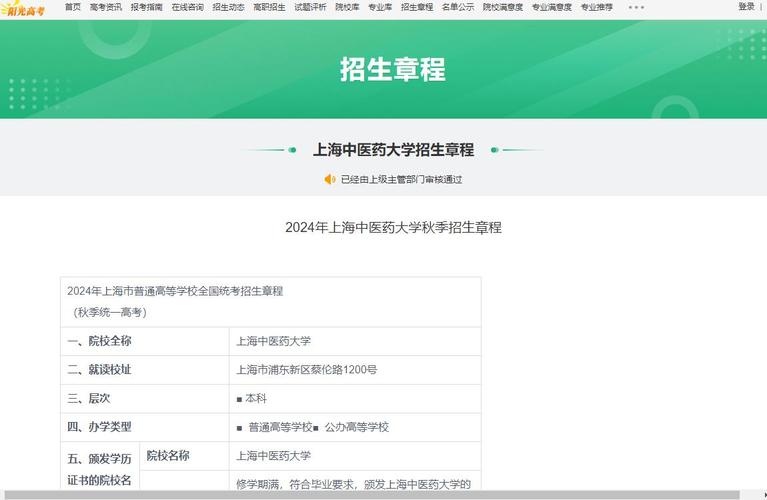Click the 登录 login link

[x=746, y=6]
